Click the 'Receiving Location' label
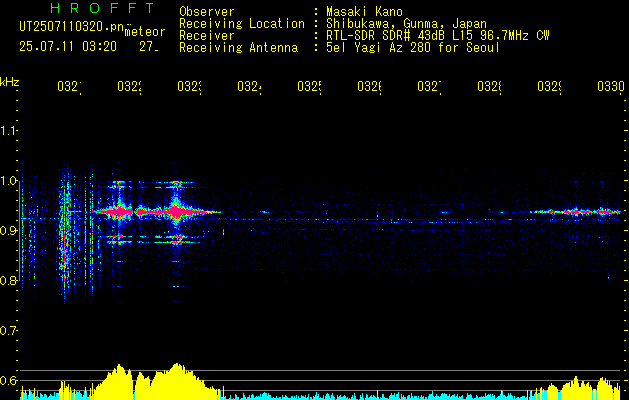The image size is (629, 400). pyautogui.click(x=242, y=24)
